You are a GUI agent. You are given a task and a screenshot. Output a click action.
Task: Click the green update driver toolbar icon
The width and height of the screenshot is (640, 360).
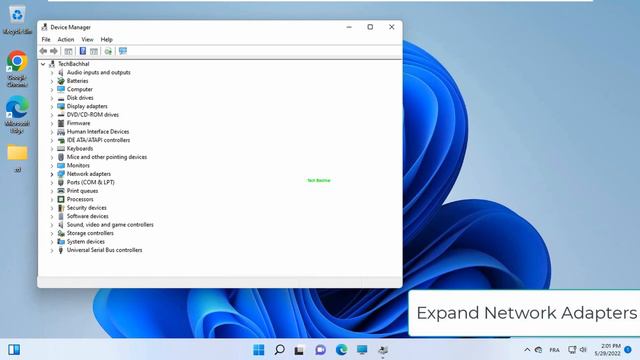(x=108, y=51)
